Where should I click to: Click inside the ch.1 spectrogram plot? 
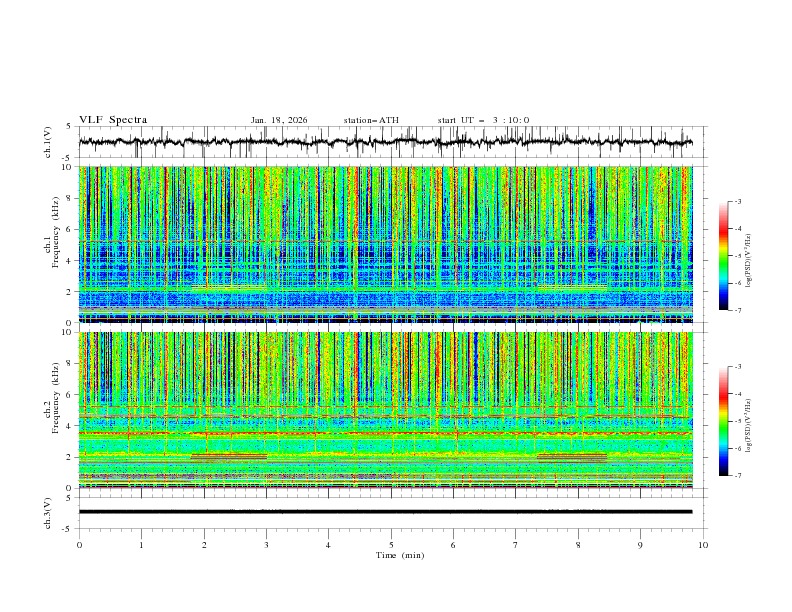[x=390, y=244]
